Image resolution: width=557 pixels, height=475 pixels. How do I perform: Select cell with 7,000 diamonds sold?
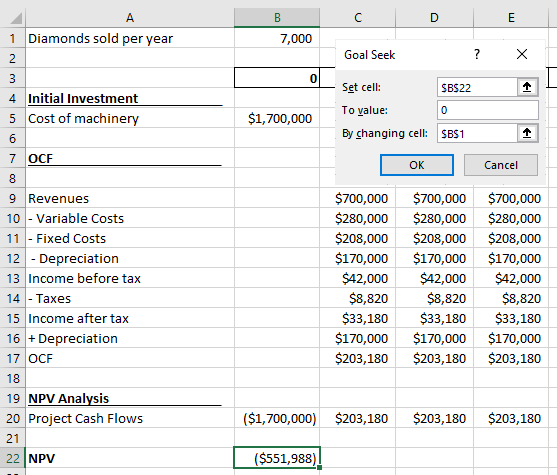click(277, 38)
